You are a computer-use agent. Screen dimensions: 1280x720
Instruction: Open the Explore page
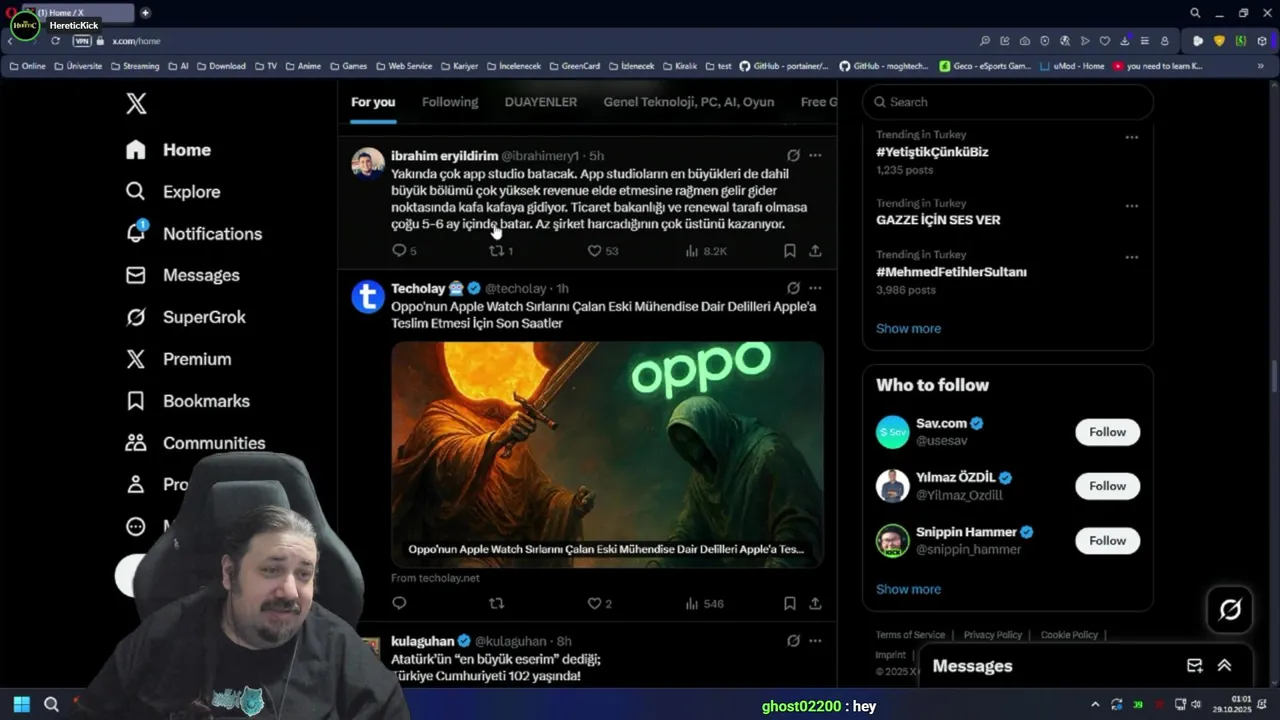(172, 192)
